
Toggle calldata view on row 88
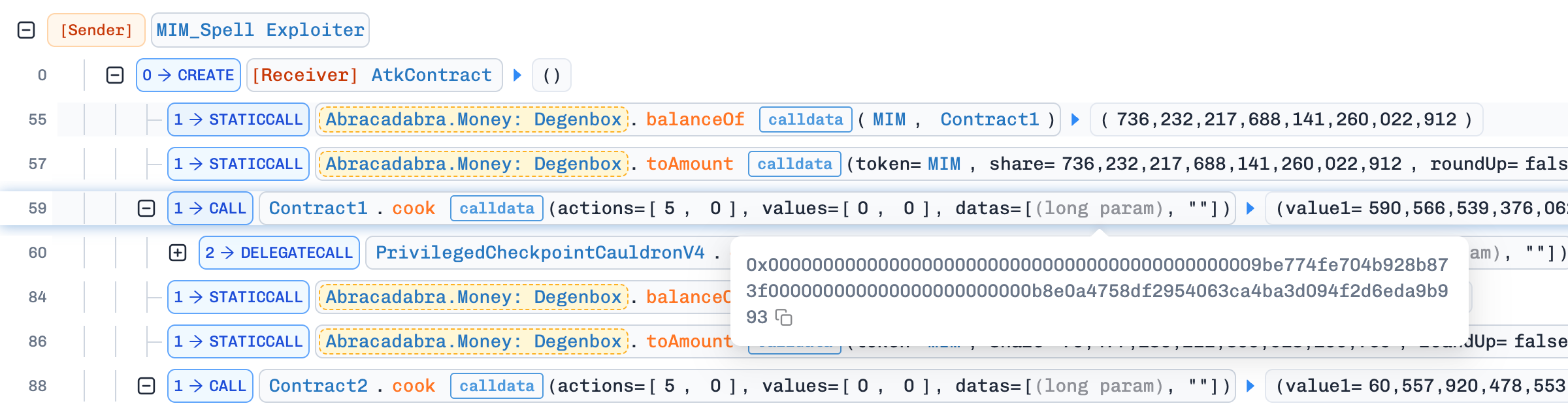click(x=497, y=386)
